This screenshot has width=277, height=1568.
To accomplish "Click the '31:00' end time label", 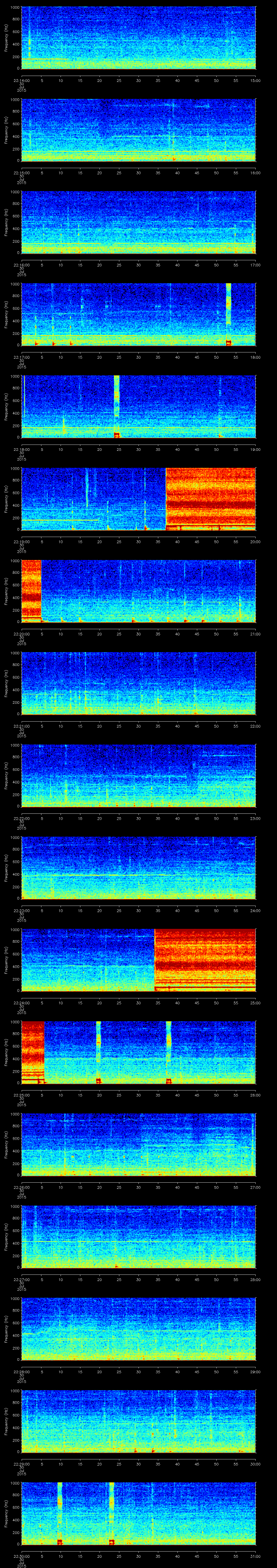I will click(x=255, y=1556).
